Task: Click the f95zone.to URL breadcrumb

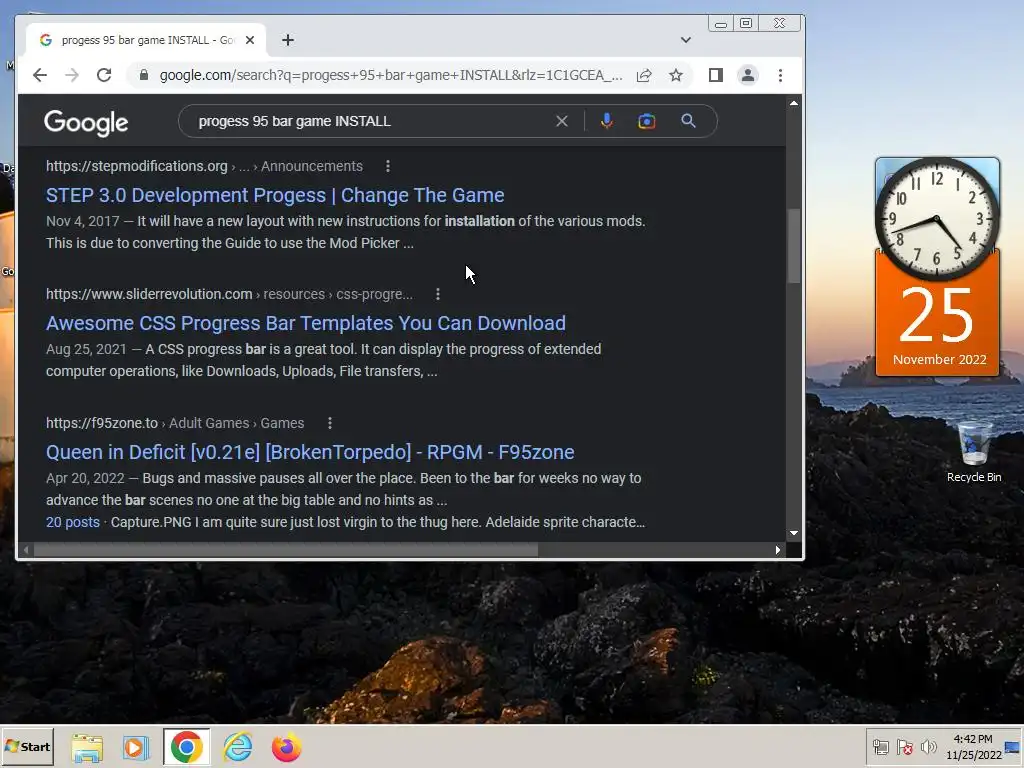Action: [x=175, y=423]
